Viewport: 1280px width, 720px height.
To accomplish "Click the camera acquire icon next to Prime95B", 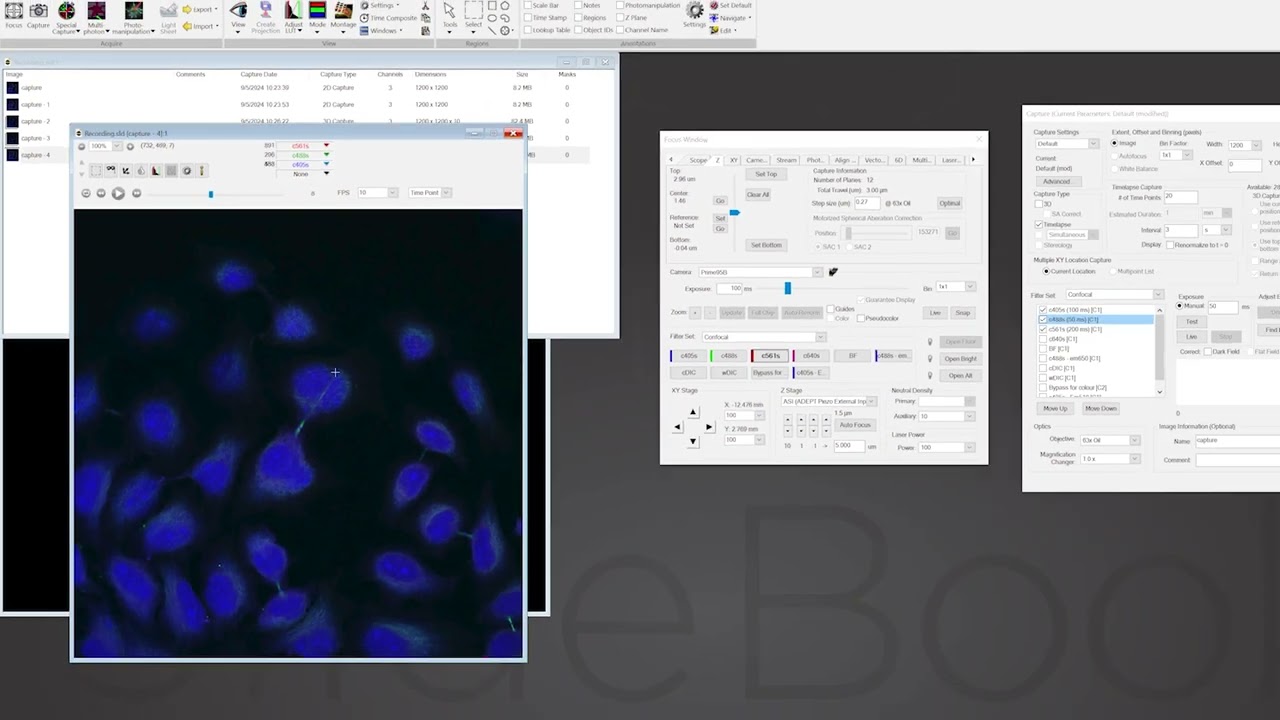I will point(833,272).
